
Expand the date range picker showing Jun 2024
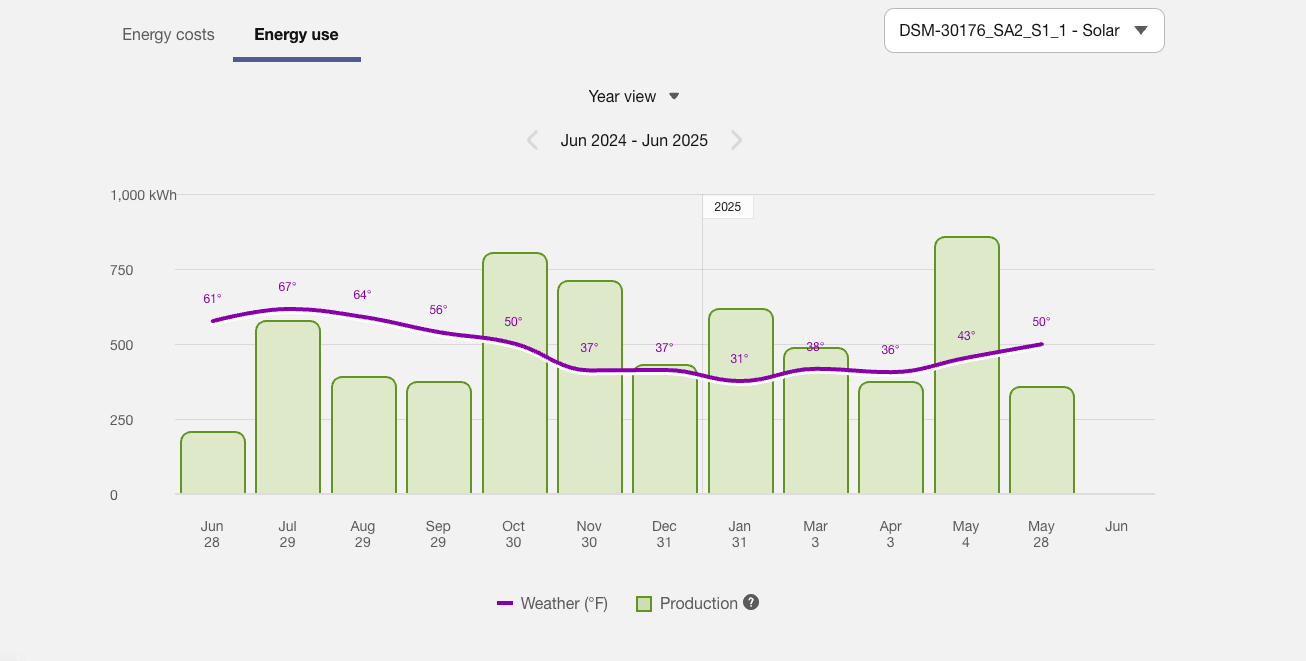tap(635, 140)
